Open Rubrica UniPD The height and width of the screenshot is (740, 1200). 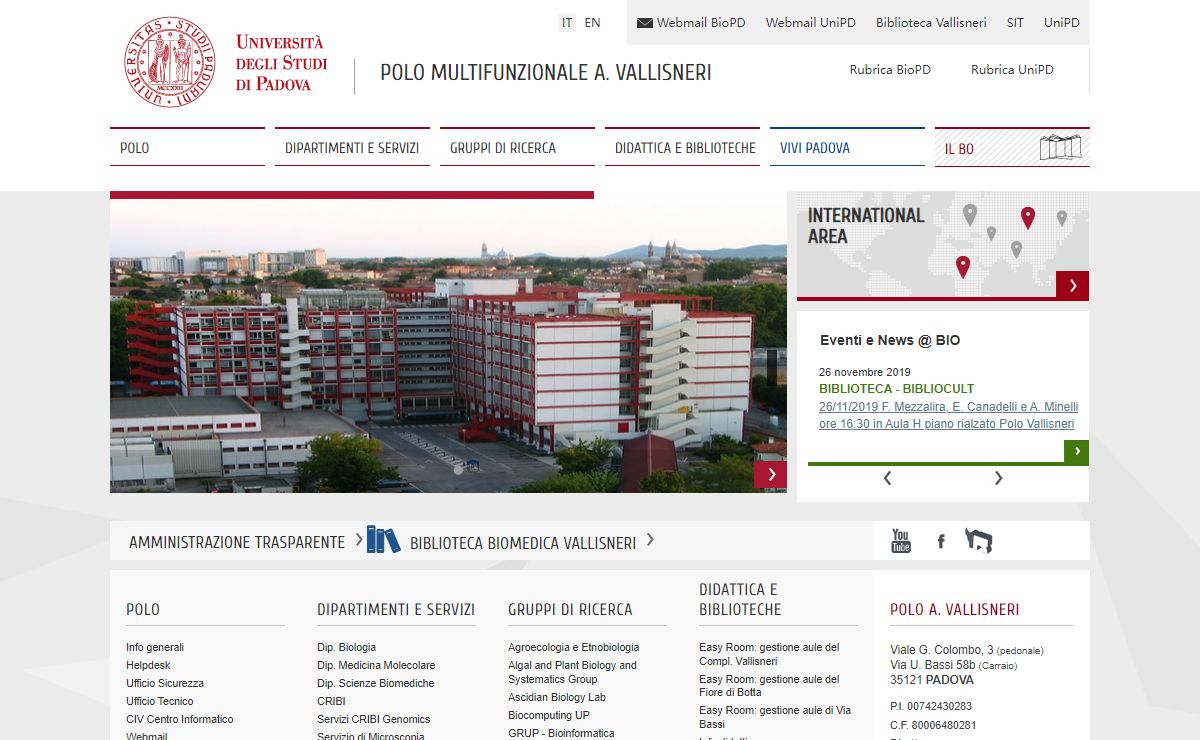pos(1012,70)
